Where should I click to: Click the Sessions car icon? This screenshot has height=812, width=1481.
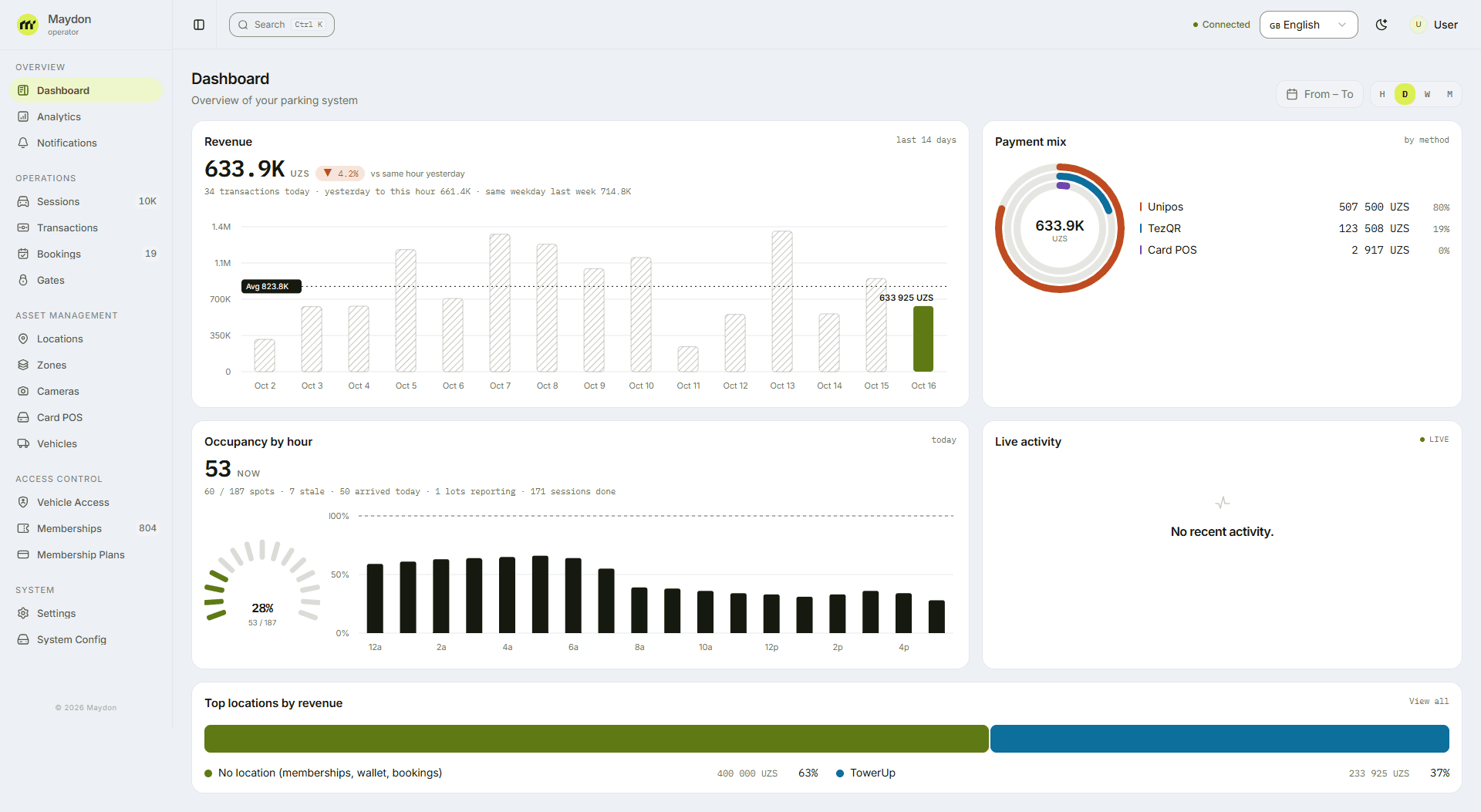click(23, 201)
